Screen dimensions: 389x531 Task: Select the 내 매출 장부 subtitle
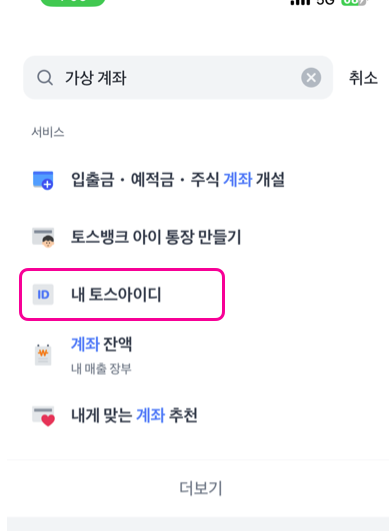click(x=101, y=368)
